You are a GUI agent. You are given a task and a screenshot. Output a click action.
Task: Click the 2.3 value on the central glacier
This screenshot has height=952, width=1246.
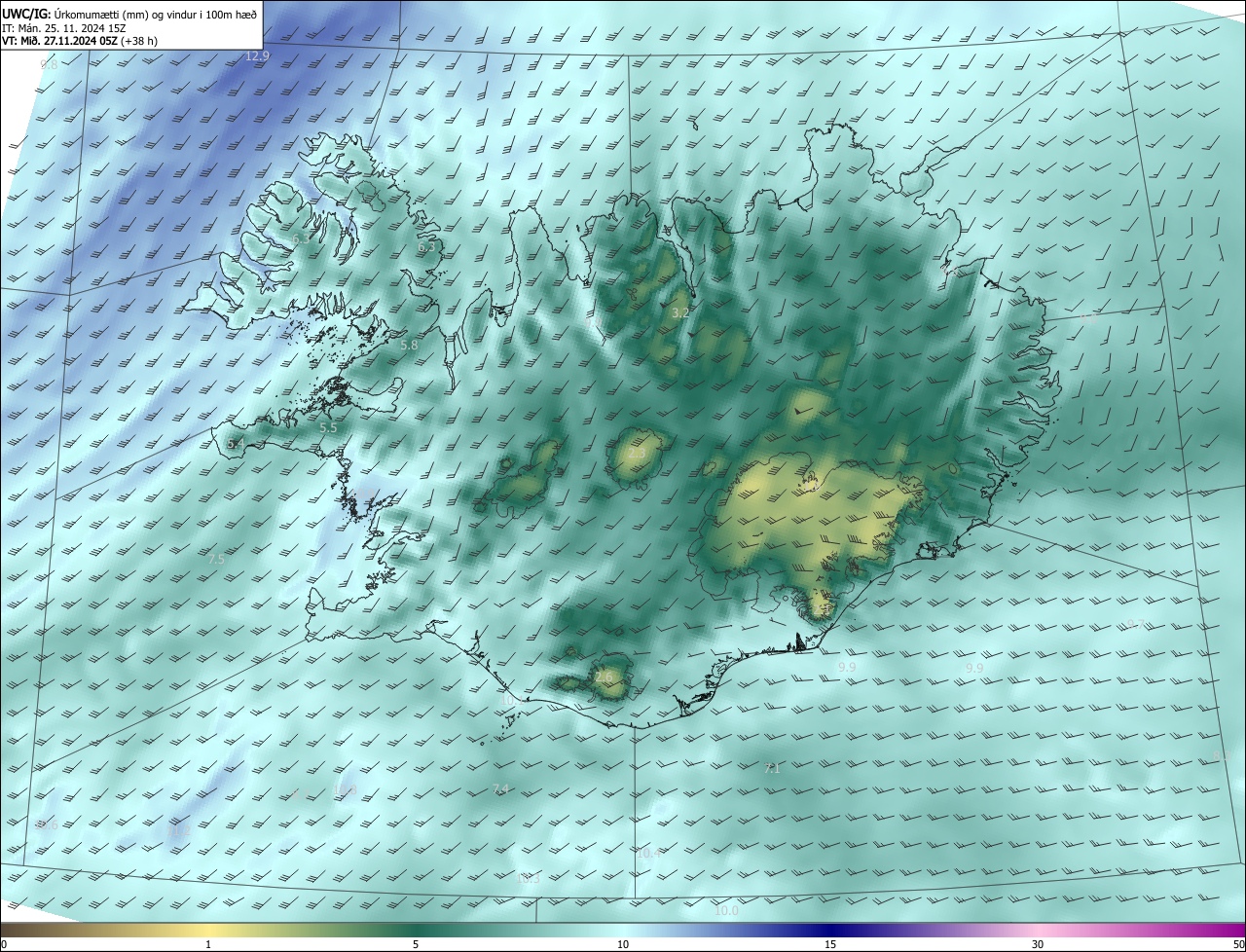click(x=637, y=454)
